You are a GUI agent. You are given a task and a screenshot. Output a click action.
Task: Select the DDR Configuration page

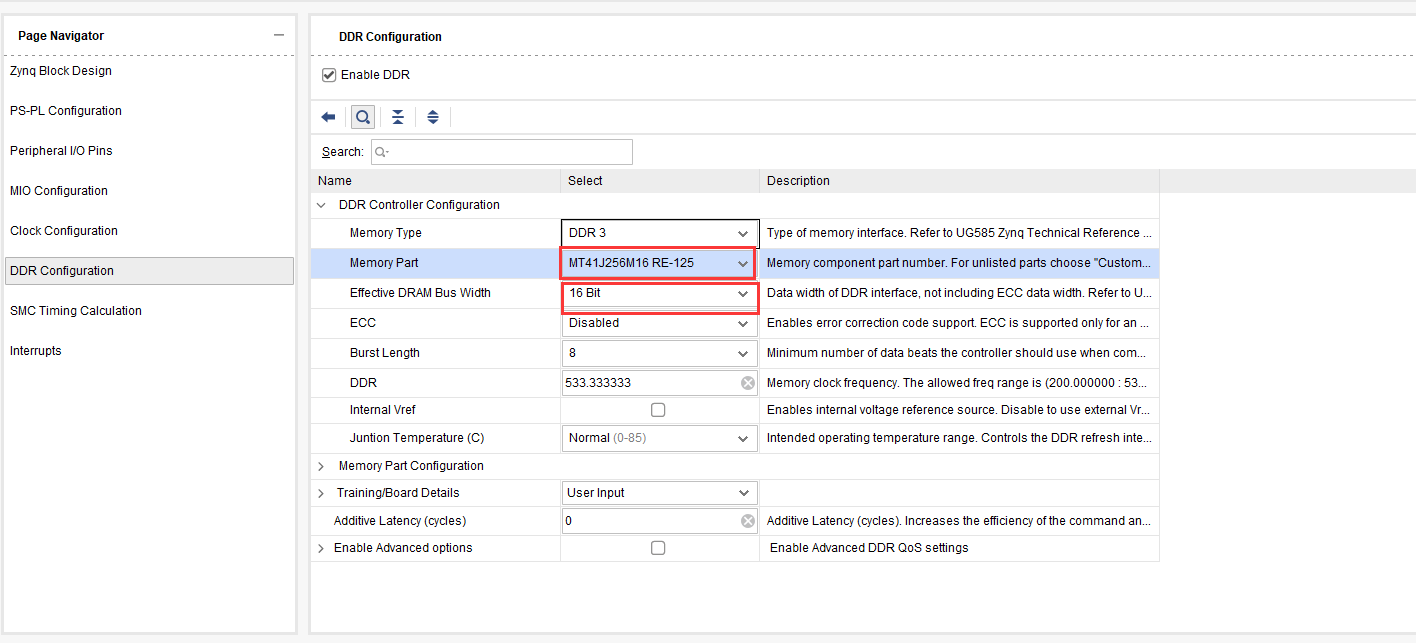tap(148, 271)
